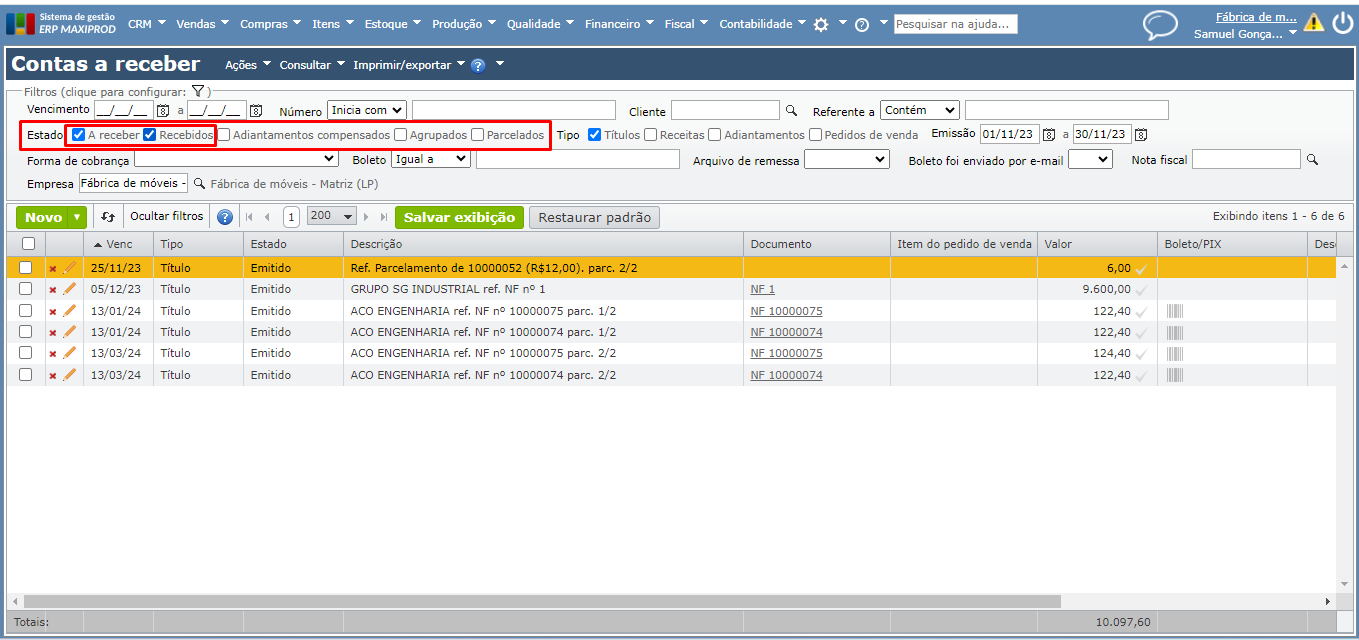1359x640 pixels.
Task: Open the Financeiro menu
Action: (619, 24)
